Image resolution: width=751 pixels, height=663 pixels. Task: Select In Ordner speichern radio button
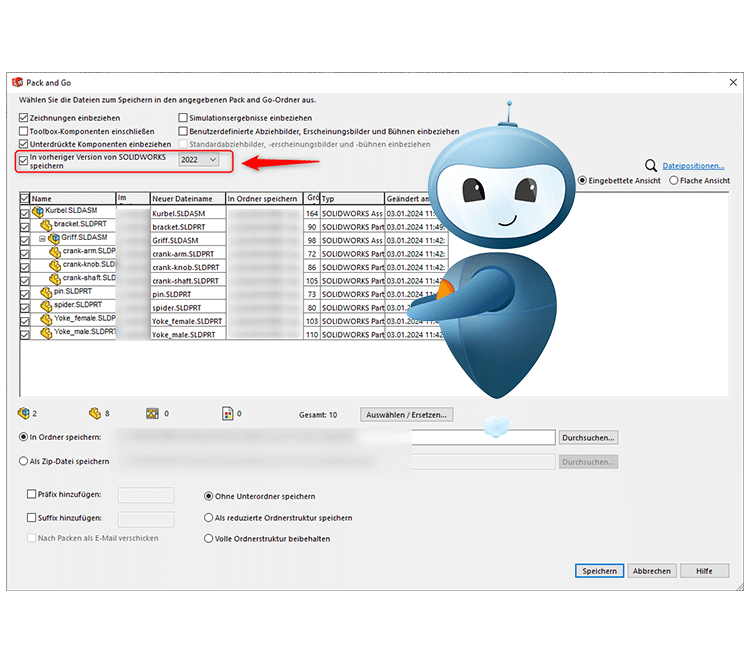(x=23, y=437)
